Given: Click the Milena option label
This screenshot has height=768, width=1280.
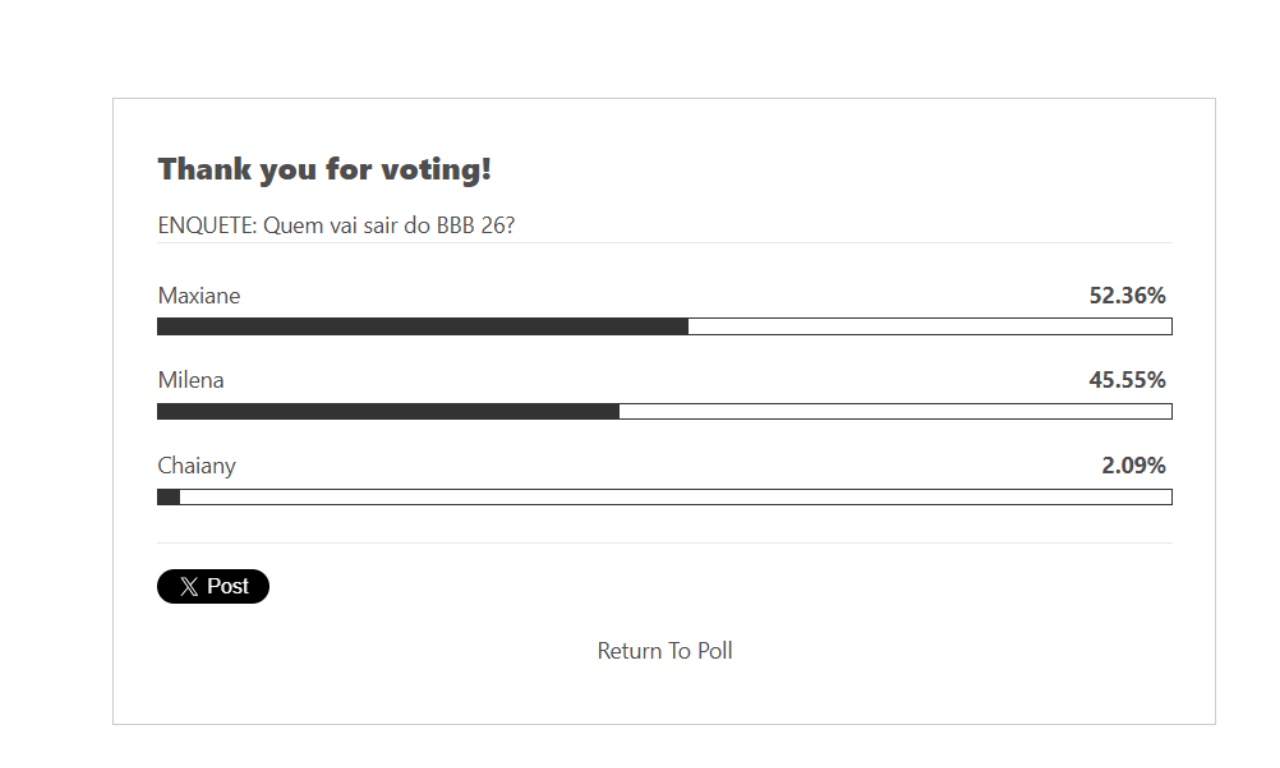Looking at the screenshot, I should click(x=191, y=381).
